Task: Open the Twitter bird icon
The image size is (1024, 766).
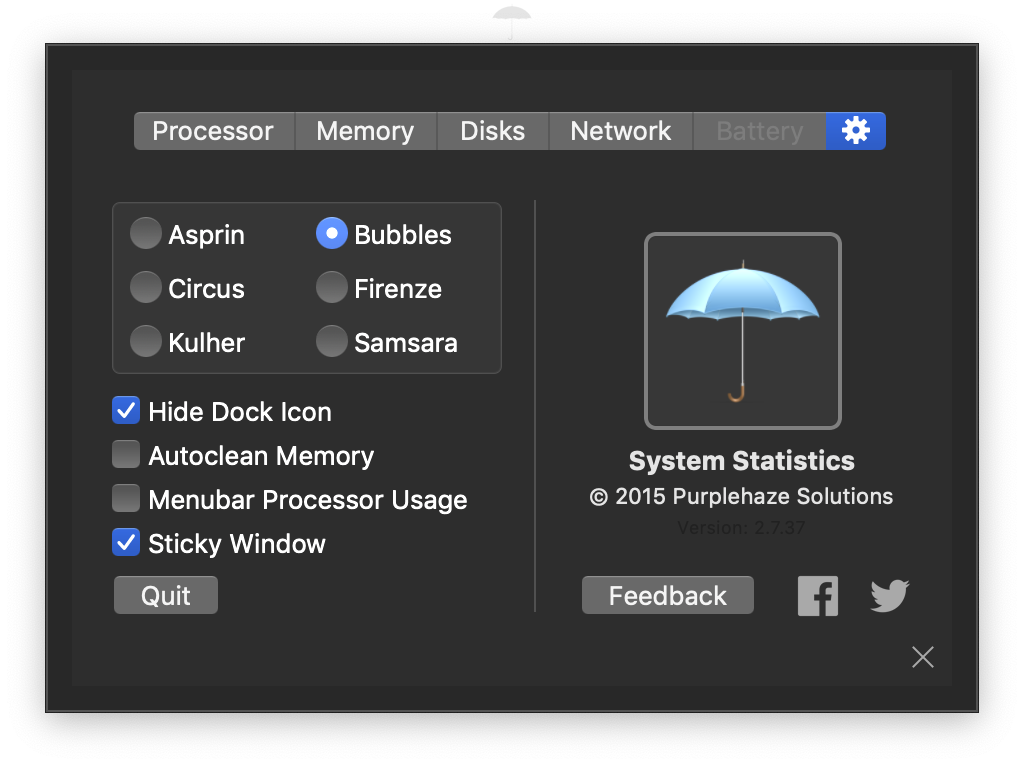Action: click(889, 596)
